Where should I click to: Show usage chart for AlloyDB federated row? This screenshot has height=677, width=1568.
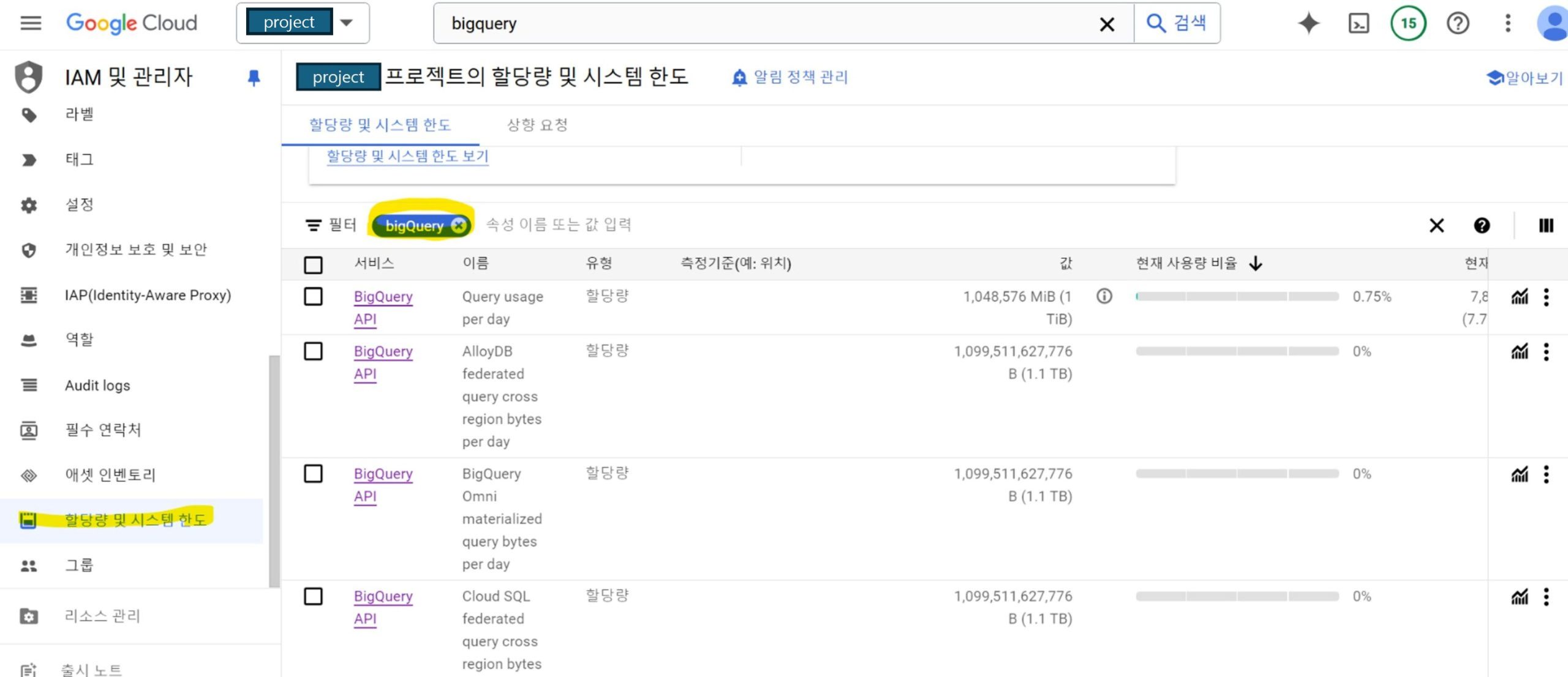coord(1520,351)
